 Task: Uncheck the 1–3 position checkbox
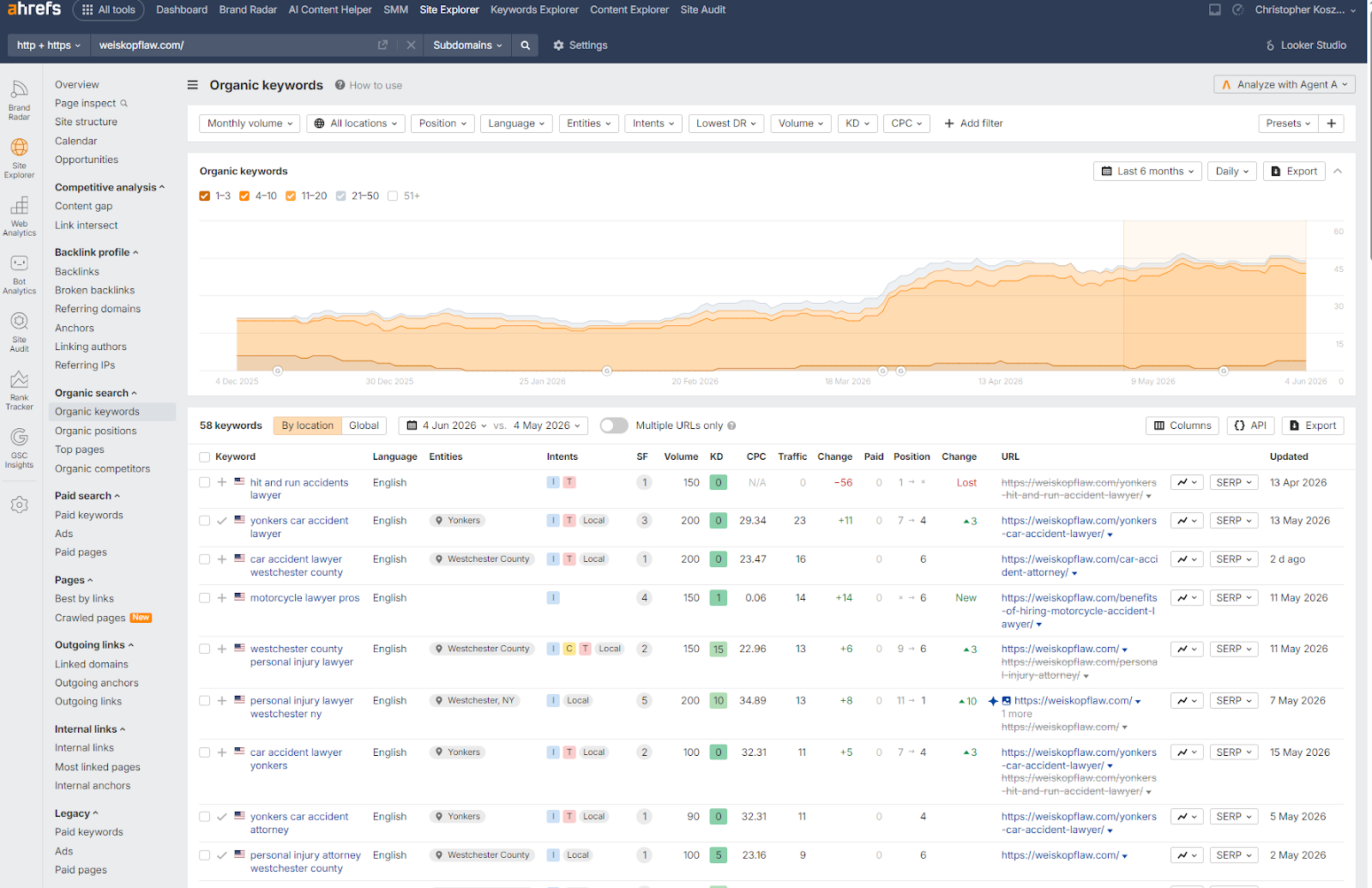click(x=204, y=196)
